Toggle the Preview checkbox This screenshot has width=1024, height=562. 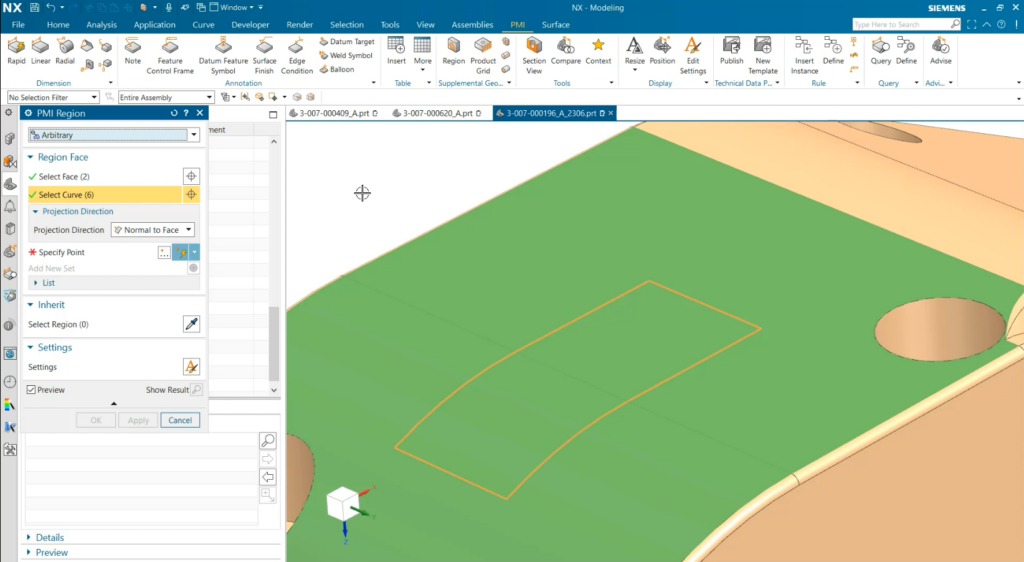pos(32,390)
